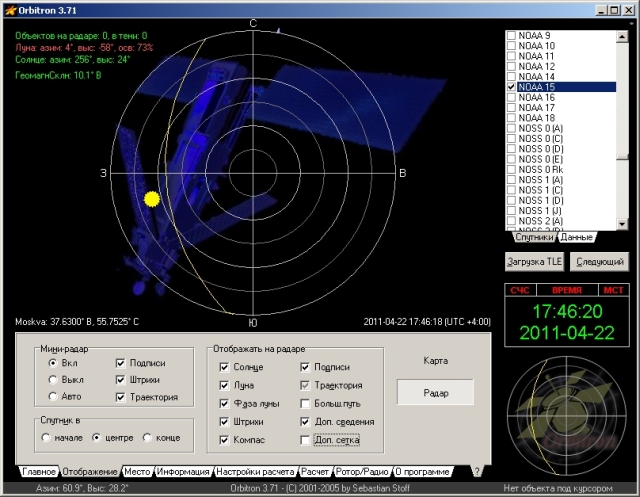Click the satellite list scrollbar thumb
This screenshot has height=497, width=640.
pyautogui.click(x=622, y=157)
